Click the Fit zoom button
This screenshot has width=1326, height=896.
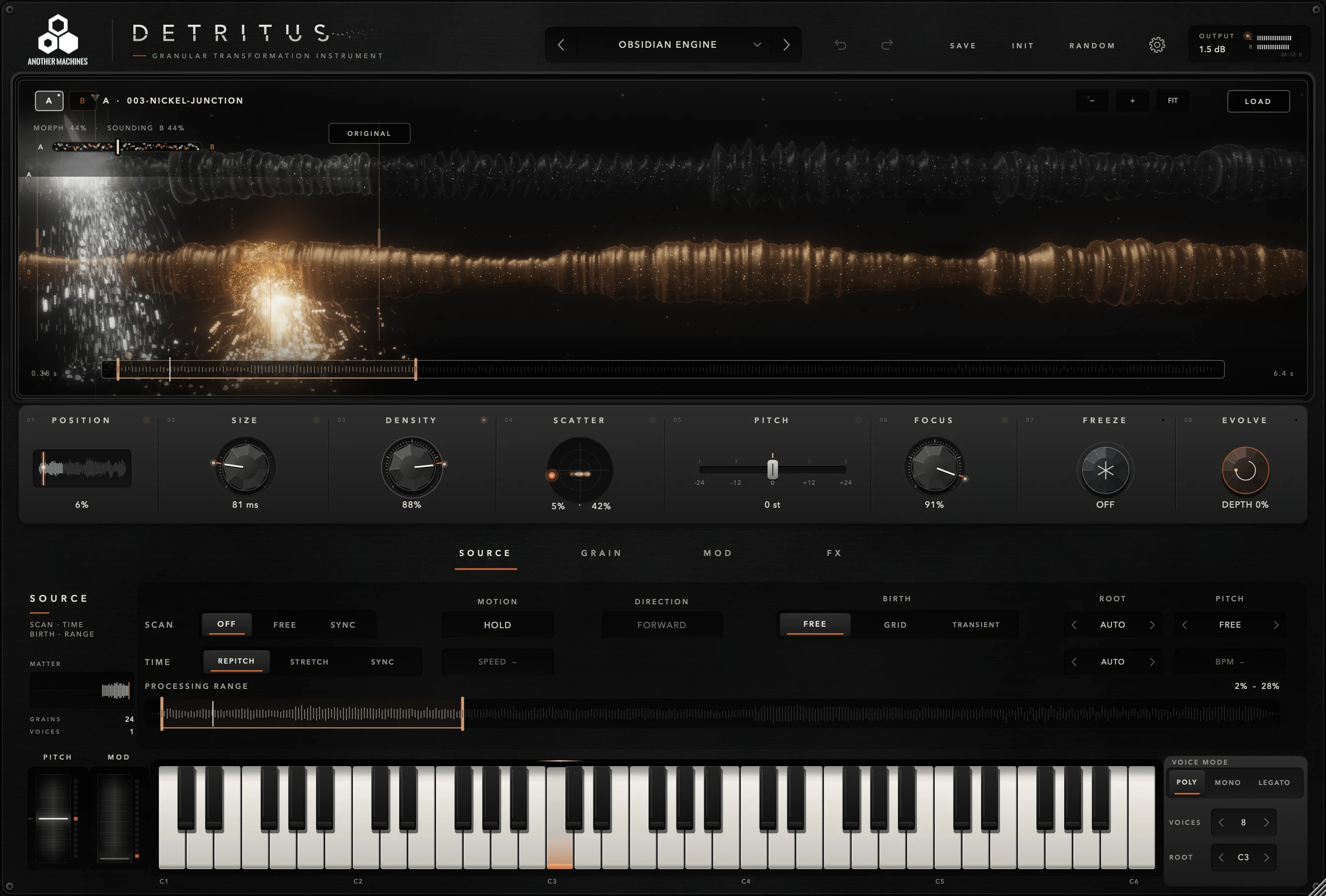pos(1173,101)
